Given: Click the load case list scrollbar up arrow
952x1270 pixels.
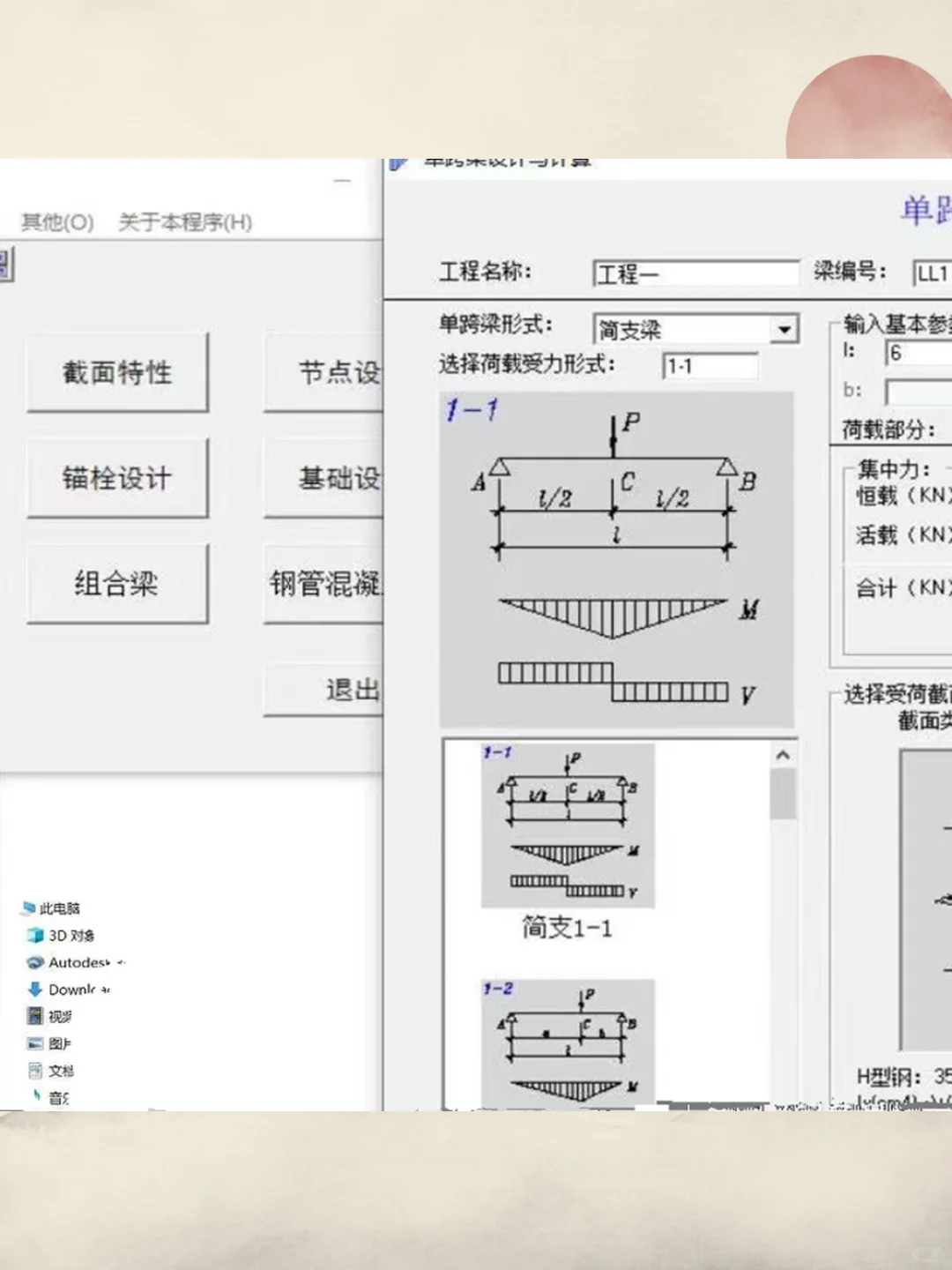Looking at the screenshot, I should [783, 753].
